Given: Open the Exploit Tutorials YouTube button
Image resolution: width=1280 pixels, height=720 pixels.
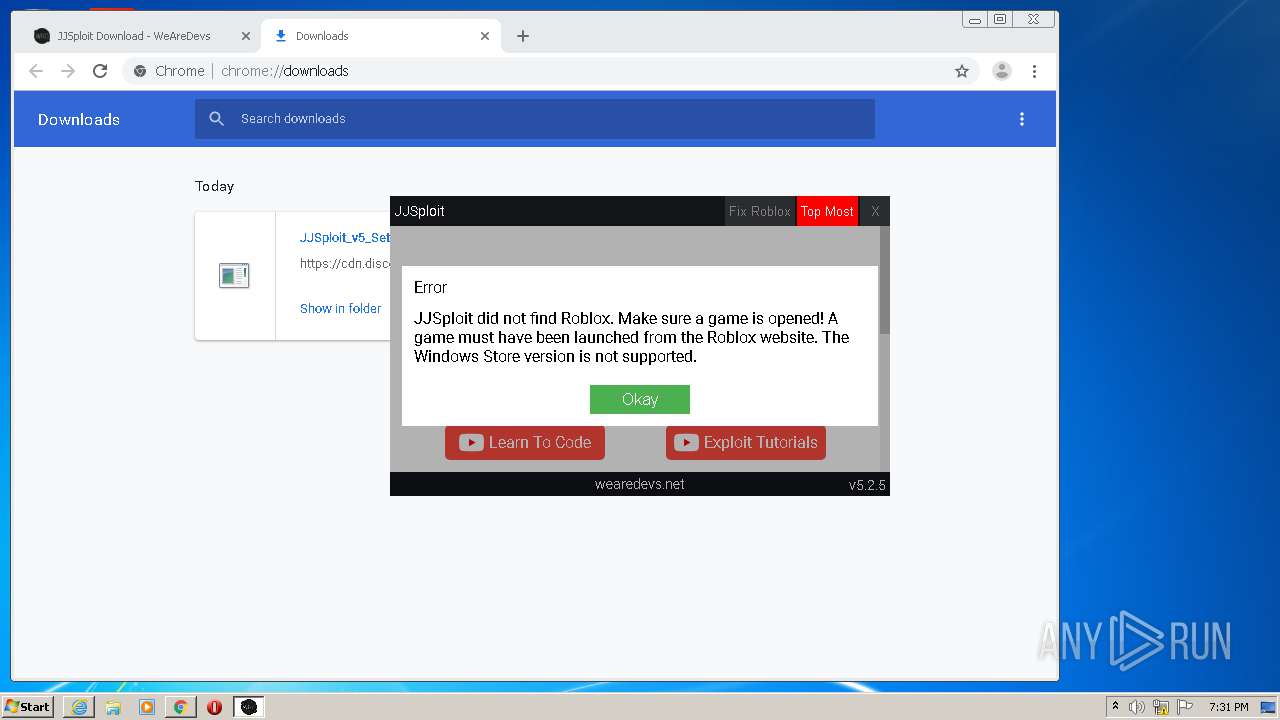Looking at the screenshot, I should point(746,443).
